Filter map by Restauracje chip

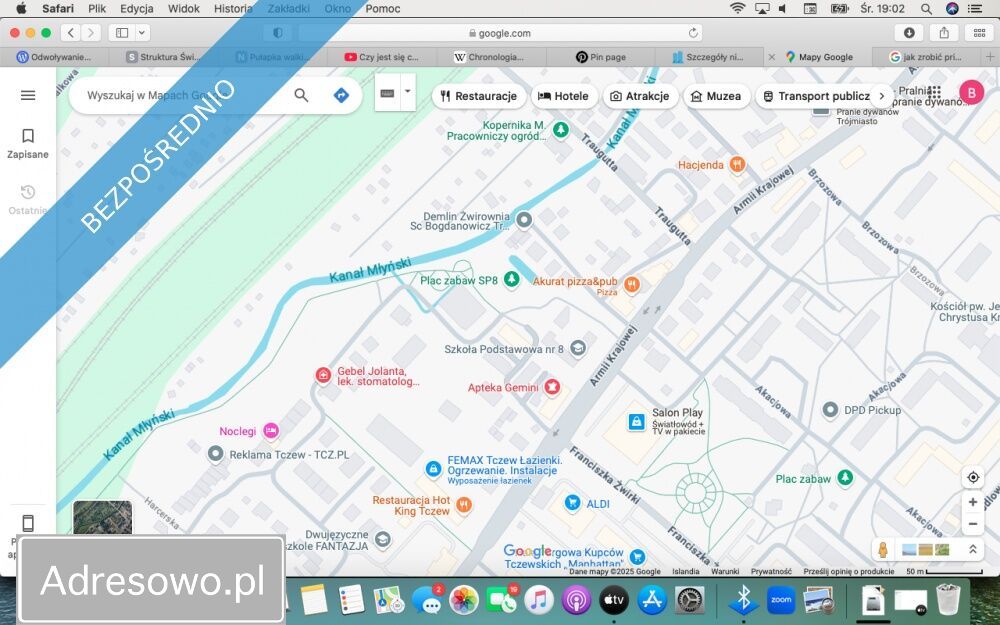(x=478, y=96)
